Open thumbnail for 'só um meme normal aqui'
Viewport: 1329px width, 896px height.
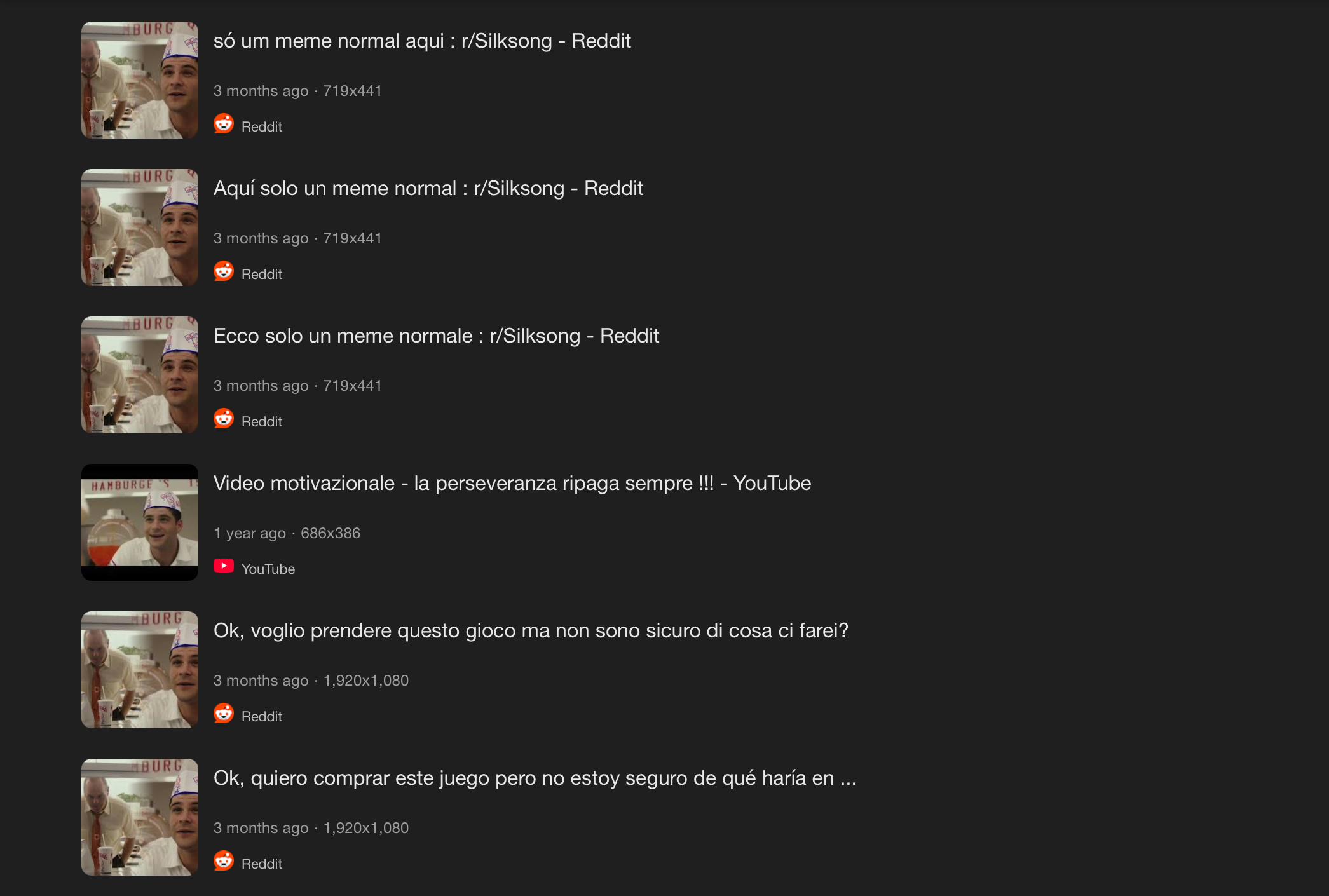(140, 80)
